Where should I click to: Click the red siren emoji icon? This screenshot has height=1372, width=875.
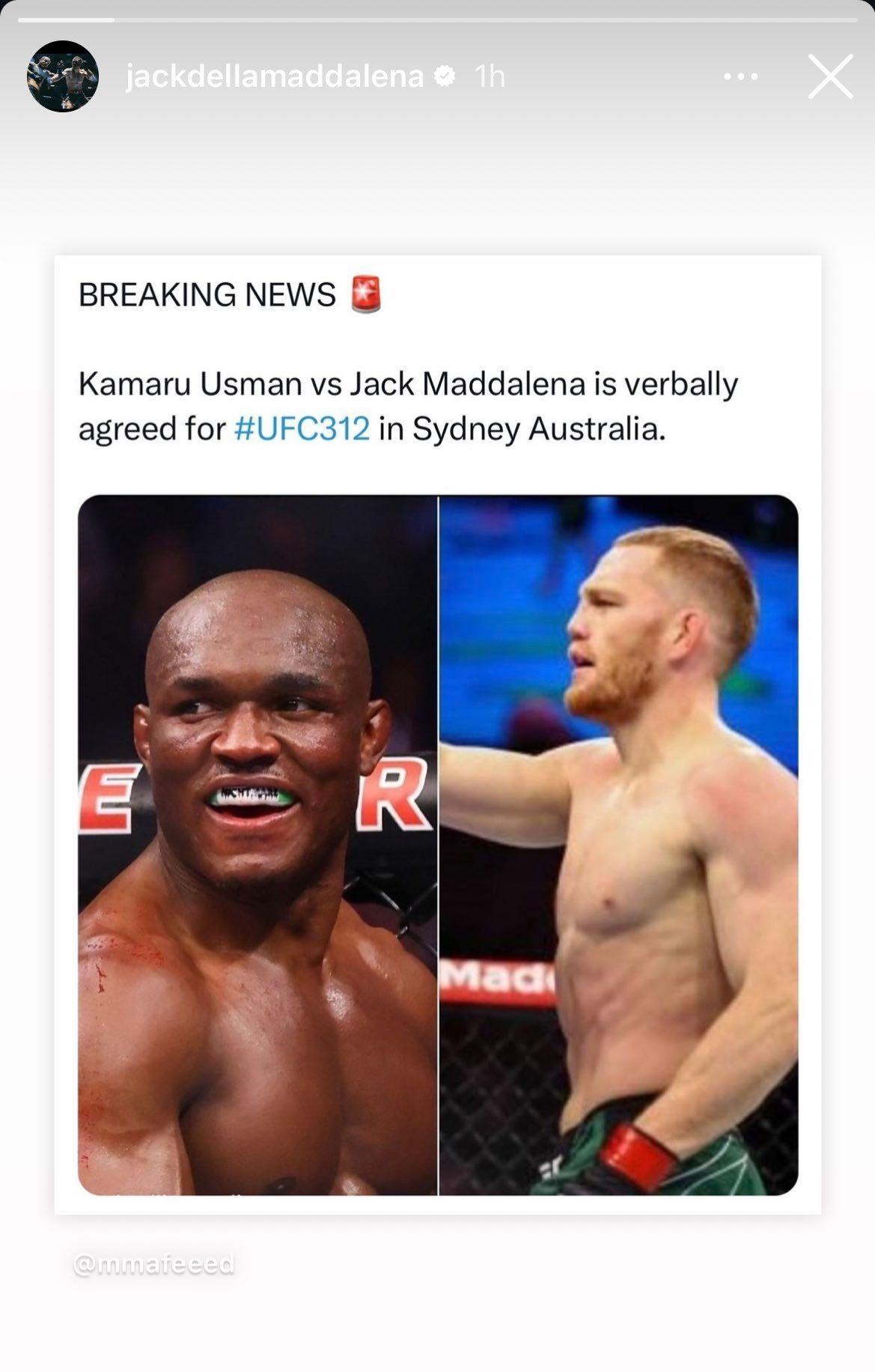pyautogui.click(x=366, y=294)
